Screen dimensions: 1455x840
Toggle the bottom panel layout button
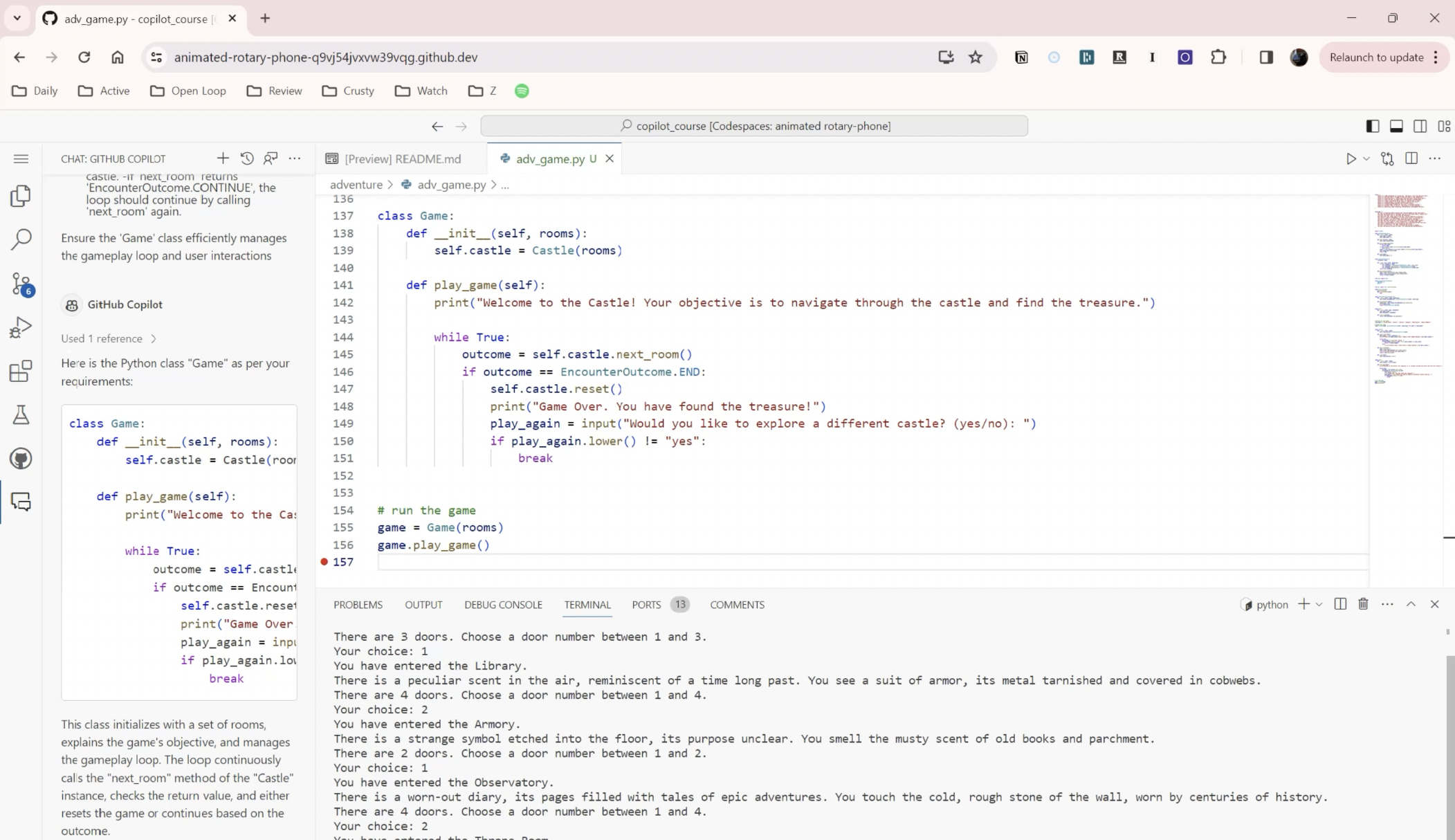click(1396, 126)
